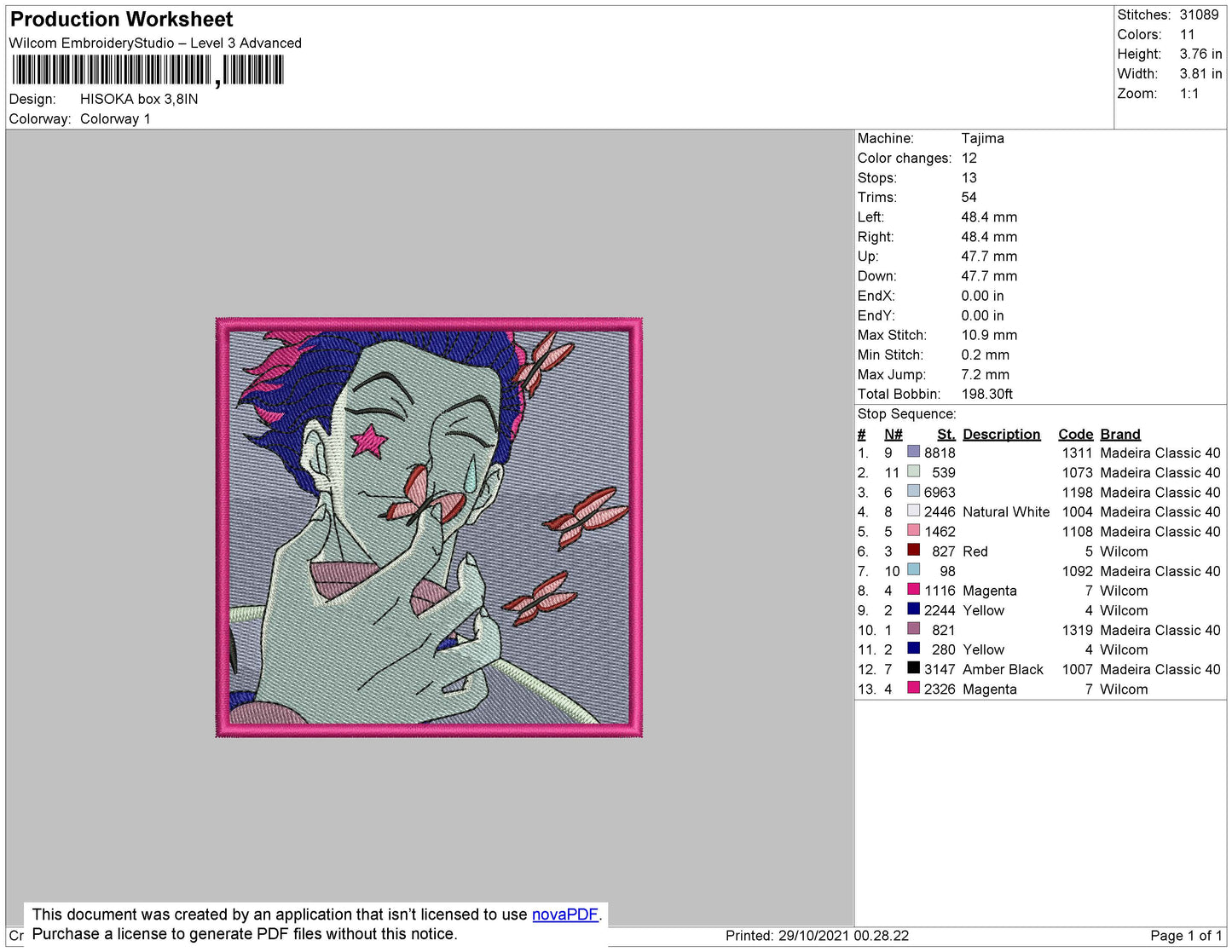Select stitch count '3147' in stop 12
This screenshot has height=952, width=1232.
pyautogui.click(x=940, y=669)
